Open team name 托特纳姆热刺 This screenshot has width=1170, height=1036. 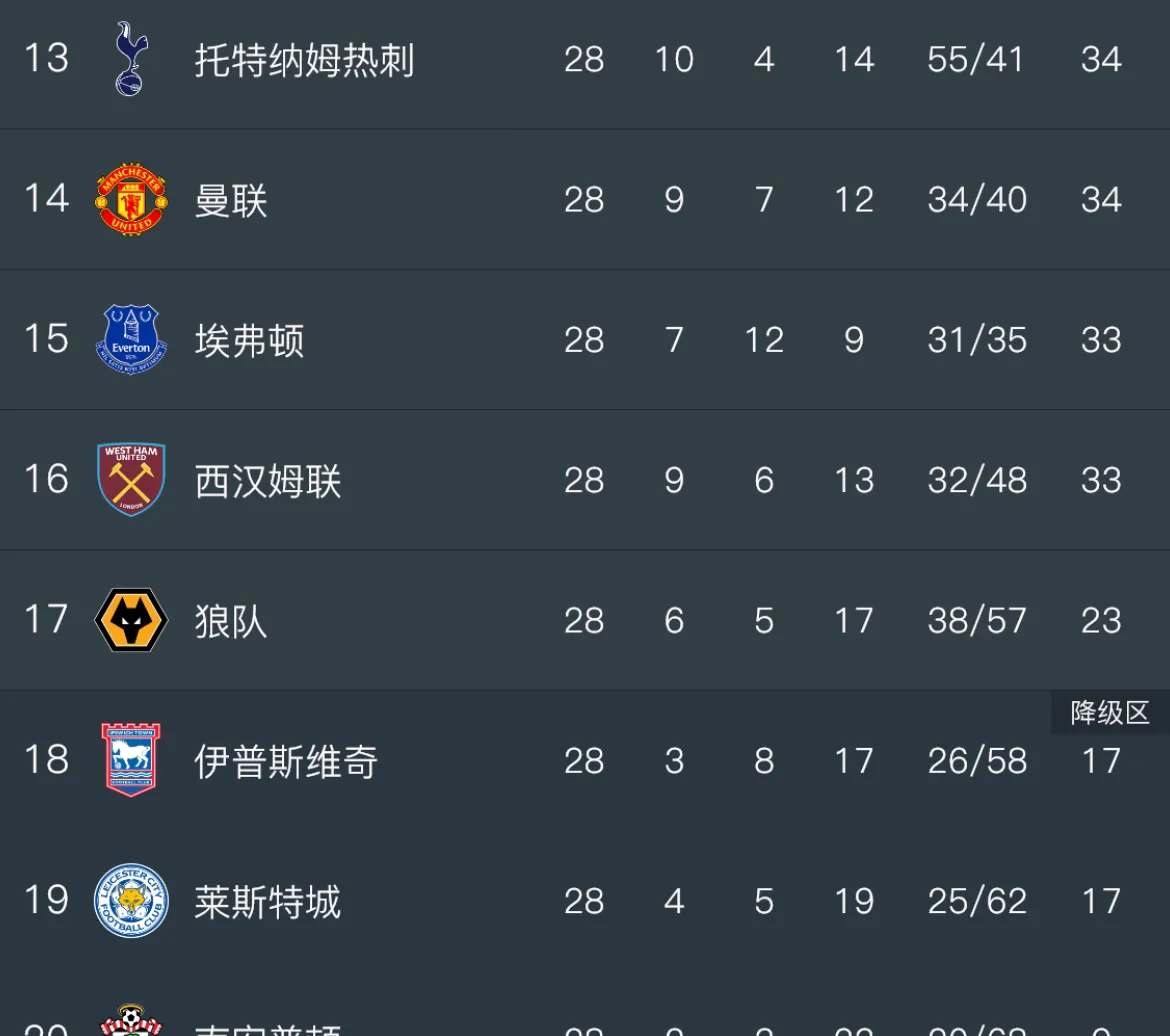[304, 60]
